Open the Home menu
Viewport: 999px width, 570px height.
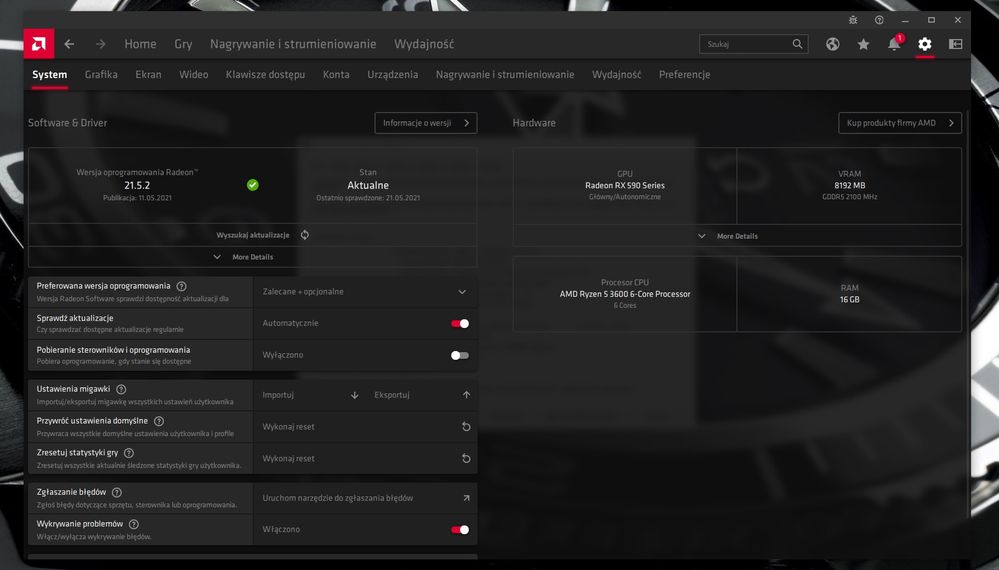click(140, 44)
